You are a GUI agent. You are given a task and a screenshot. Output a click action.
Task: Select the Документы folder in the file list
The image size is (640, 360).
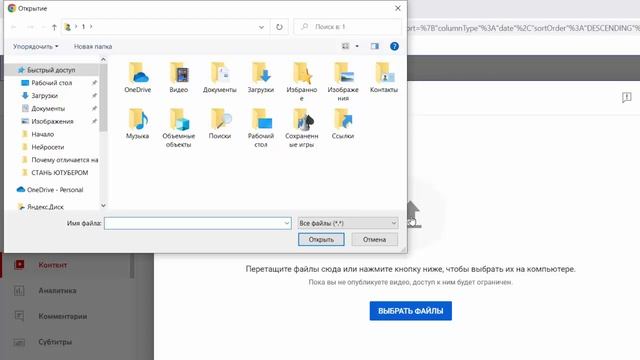[220, 78]
